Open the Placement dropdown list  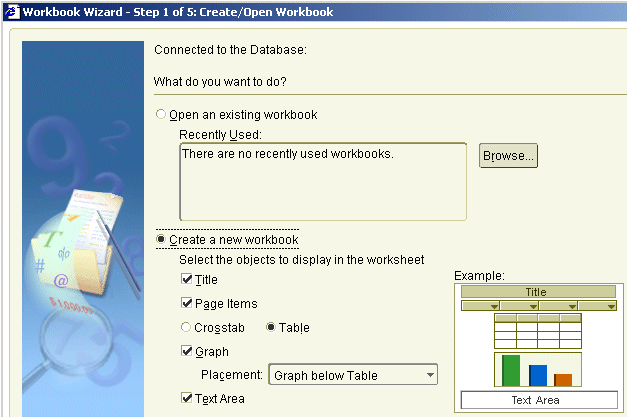pyautogui.click(x=353, y=375)
